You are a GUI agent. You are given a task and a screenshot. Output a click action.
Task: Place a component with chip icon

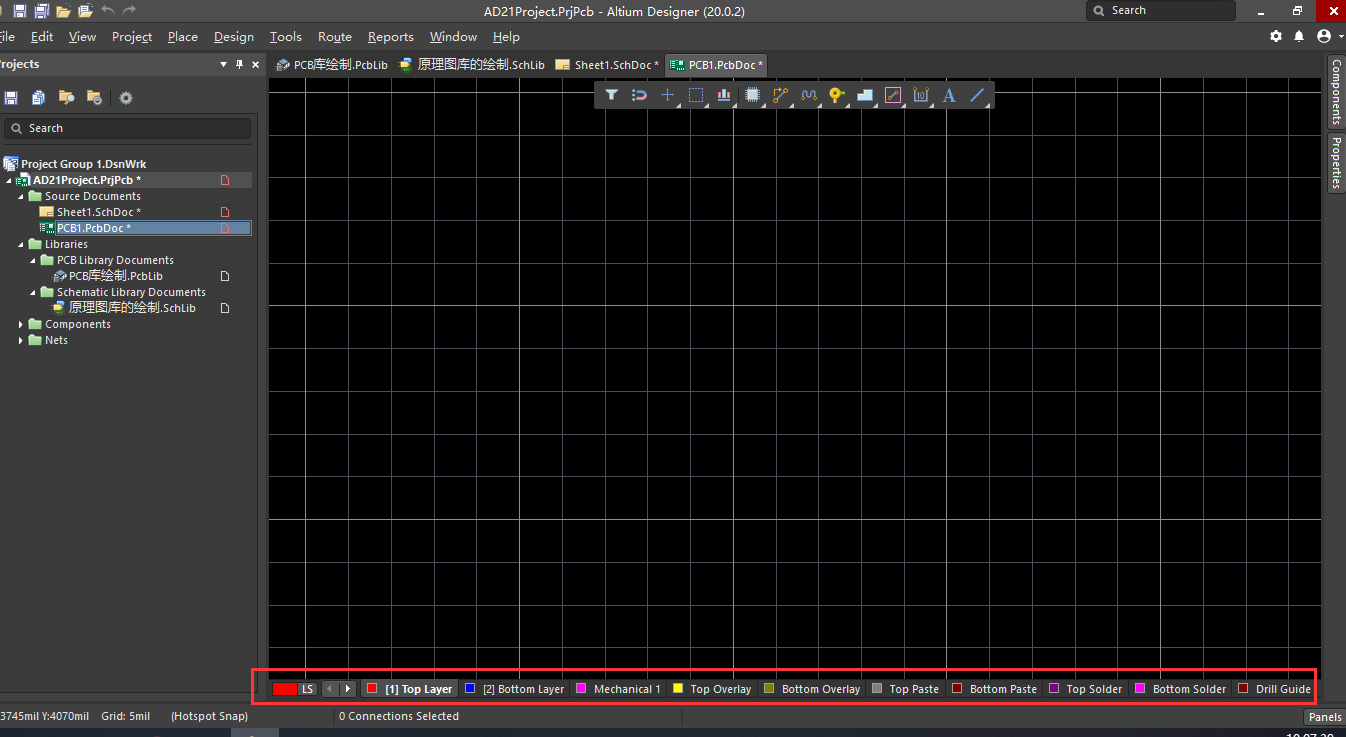click(753, 96)
